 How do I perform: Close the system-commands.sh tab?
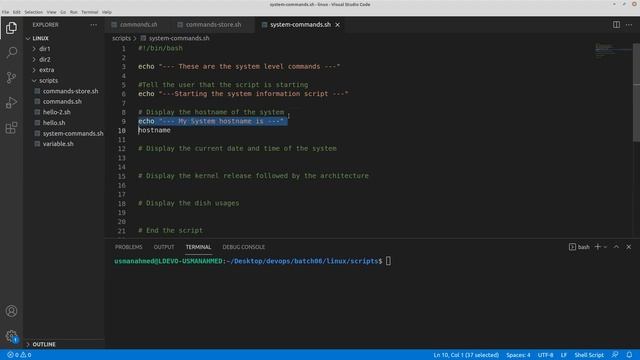(338, 24)
